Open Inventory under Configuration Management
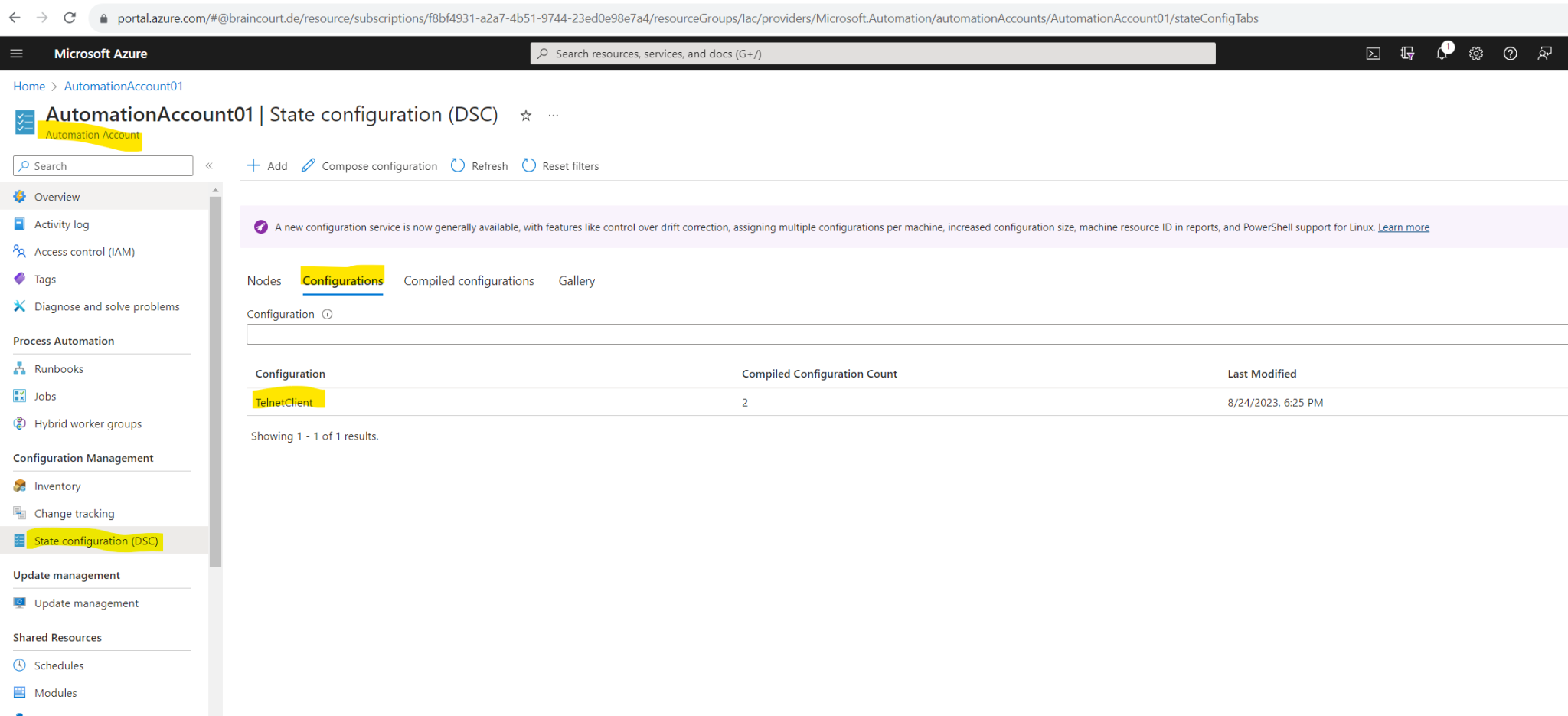Screen dimensions: 1568x716 (x=57, y=486)
